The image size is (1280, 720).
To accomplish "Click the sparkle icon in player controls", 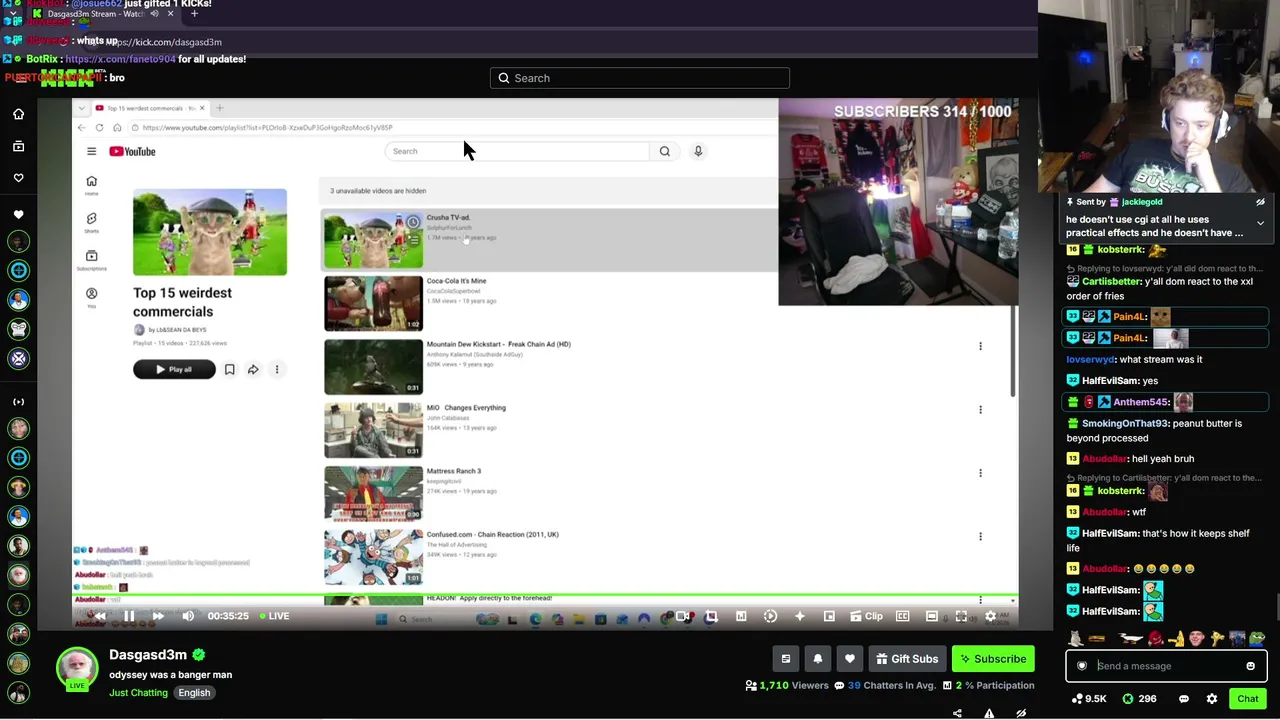I will pyautogui.click(x=799, y=616).
